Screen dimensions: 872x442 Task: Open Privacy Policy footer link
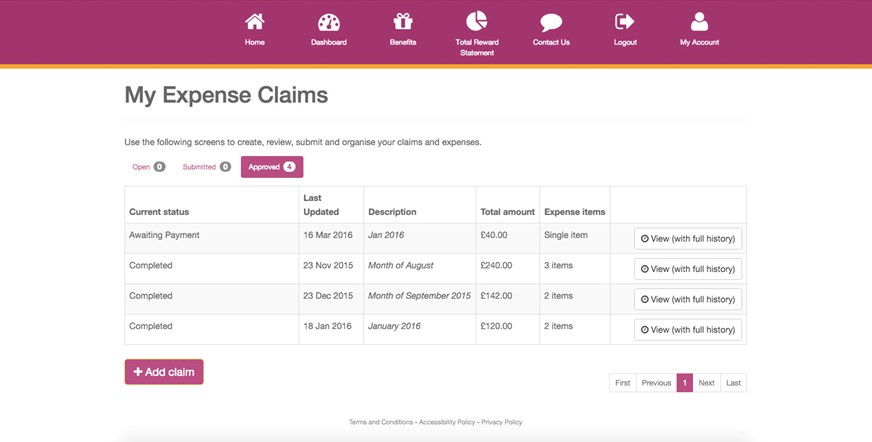tap(502, 422)
